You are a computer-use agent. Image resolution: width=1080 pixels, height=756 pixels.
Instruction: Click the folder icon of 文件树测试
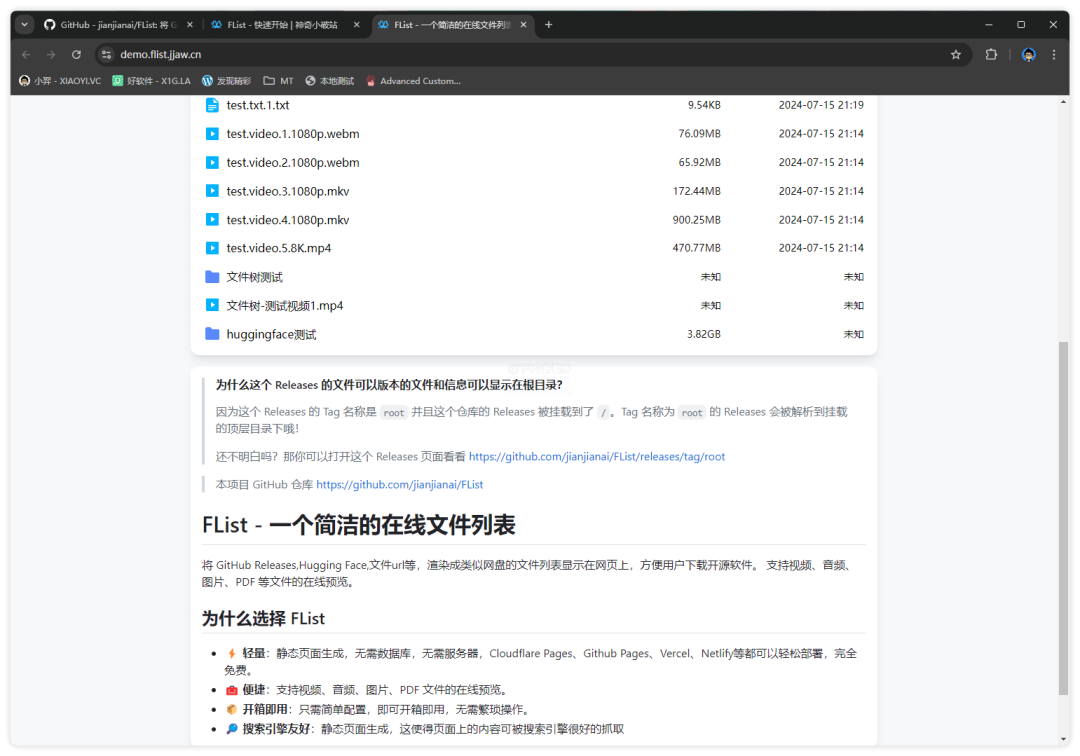click(212, 276)
